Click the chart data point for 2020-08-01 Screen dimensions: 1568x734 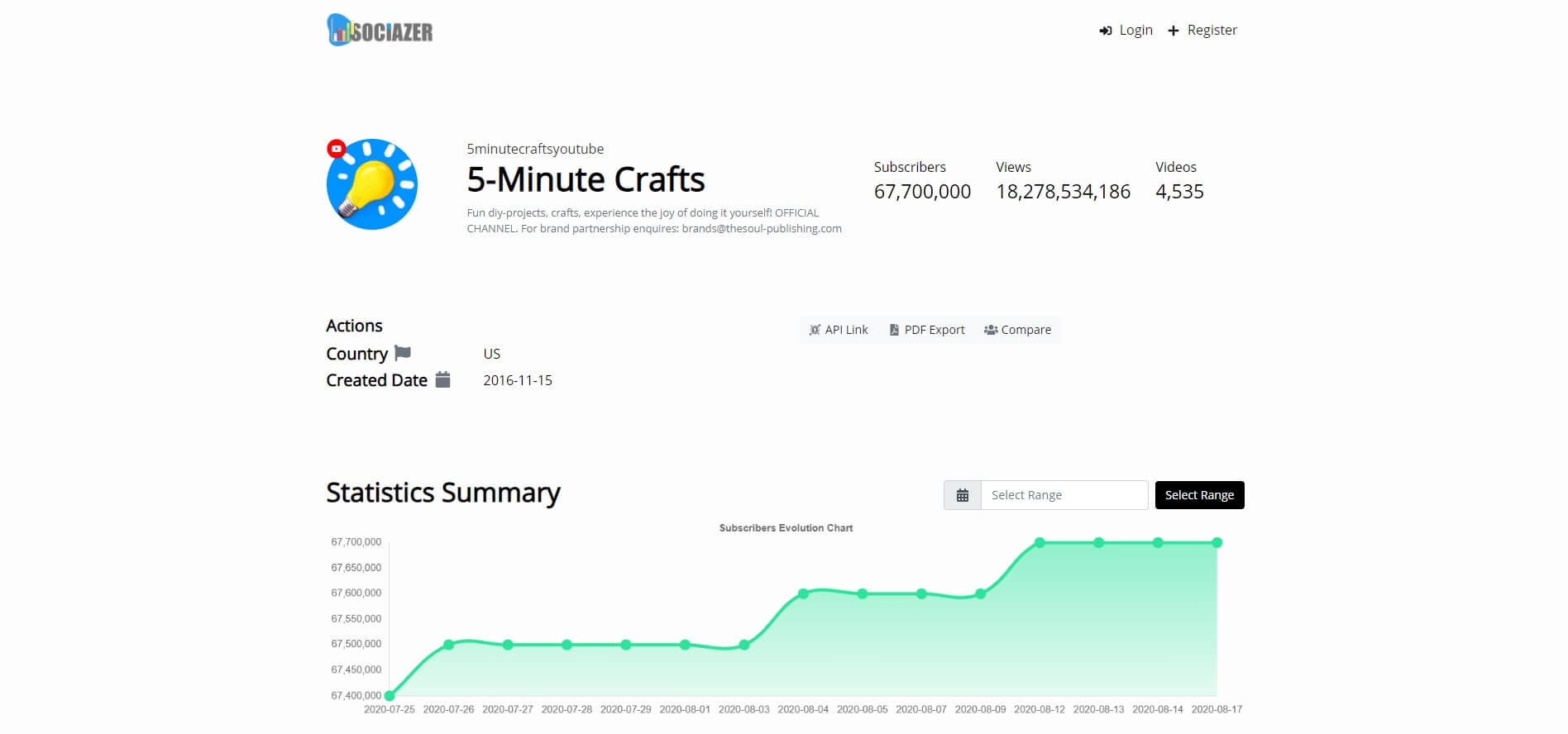point(685,645)
